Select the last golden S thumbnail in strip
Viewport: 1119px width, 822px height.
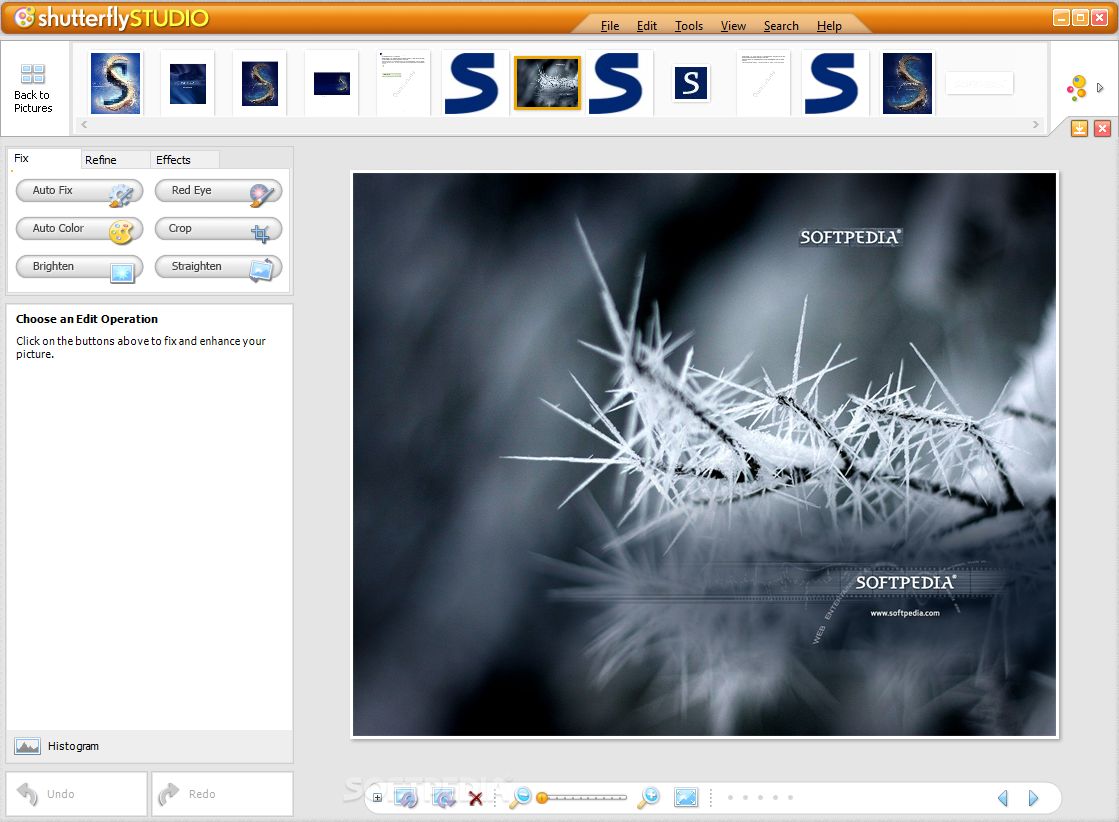coord(907,83)
